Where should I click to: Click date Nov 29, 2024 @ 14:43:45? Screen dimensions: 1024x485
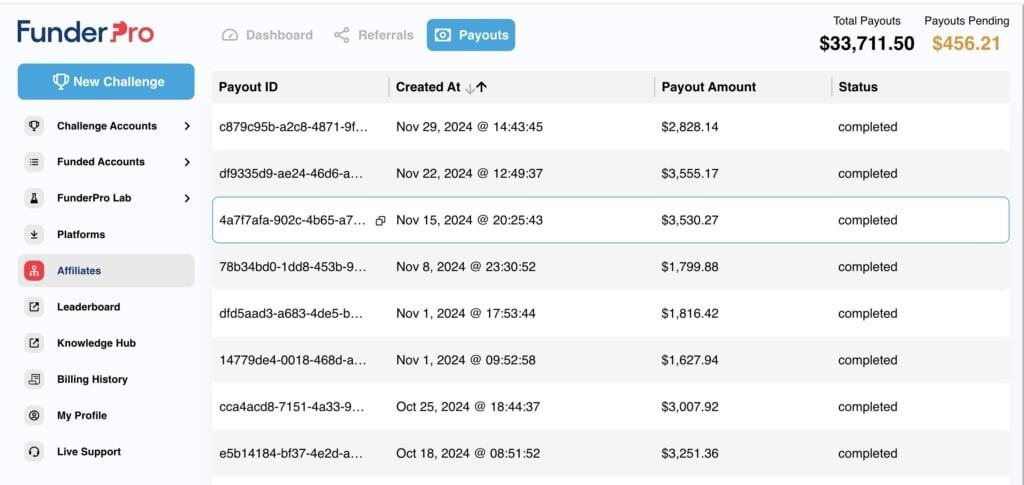click(469, 127)
